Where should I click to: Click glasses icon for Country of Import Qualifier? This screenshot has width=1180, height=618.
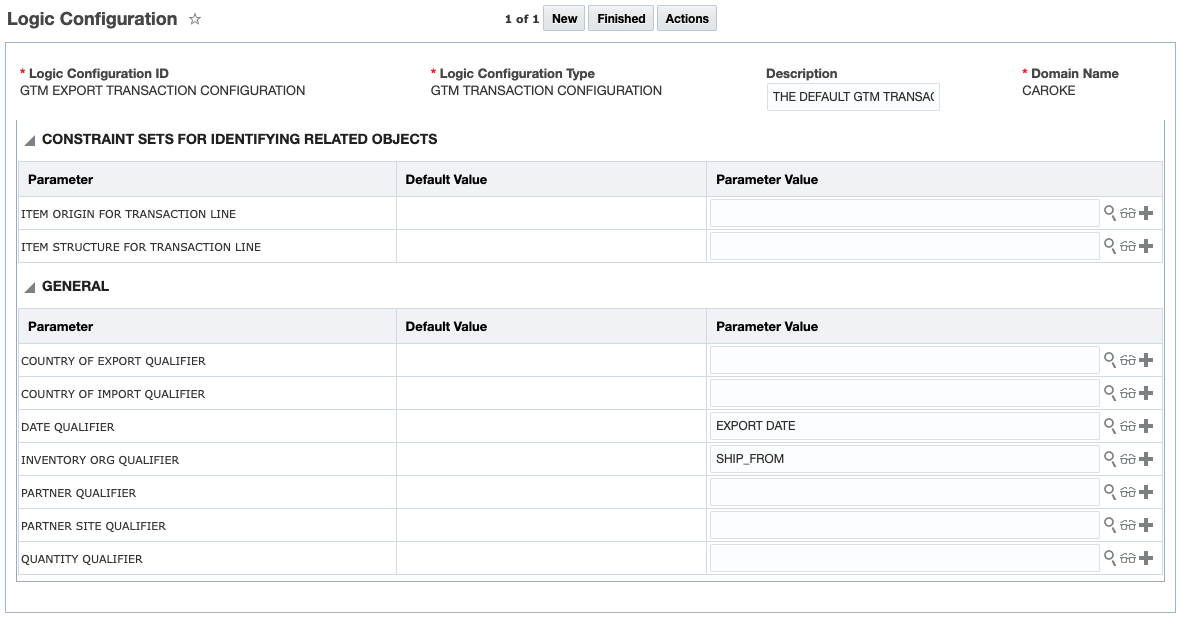tap(1128, 393)
